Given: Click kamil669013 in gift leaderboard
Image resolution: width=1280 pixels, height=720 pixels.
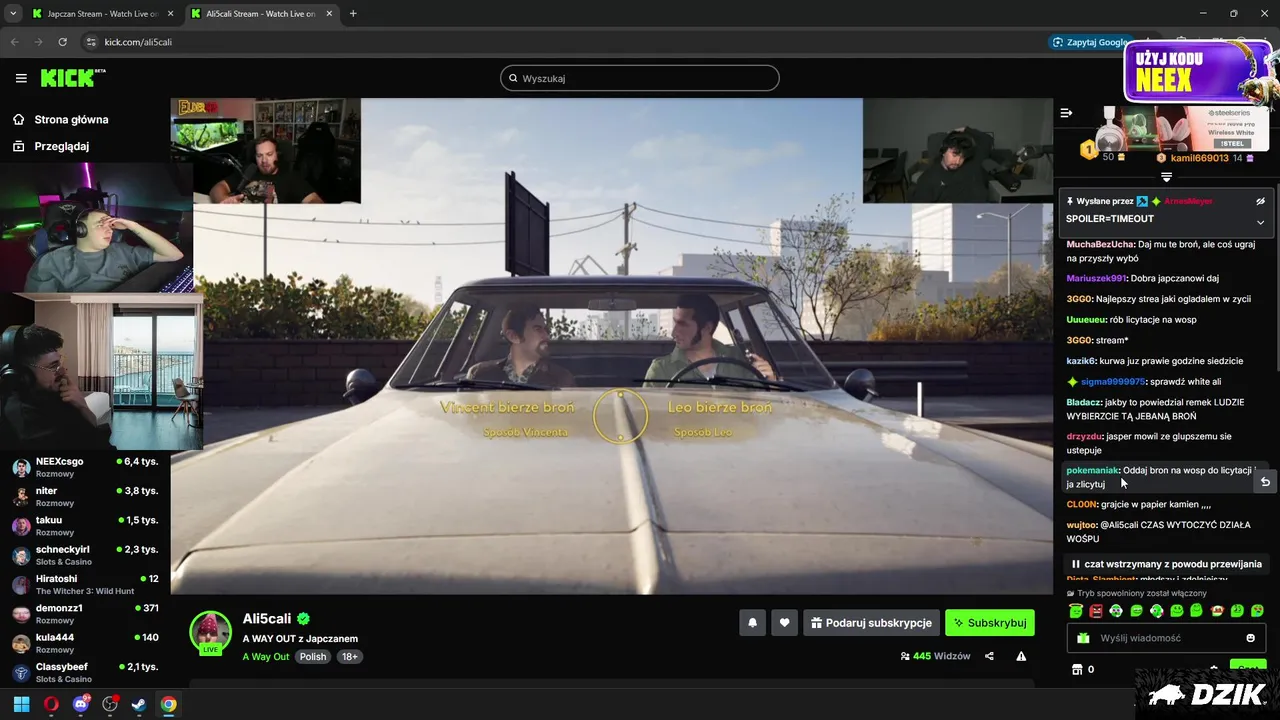Looking at the screenshot, I should coord(1199,158).
